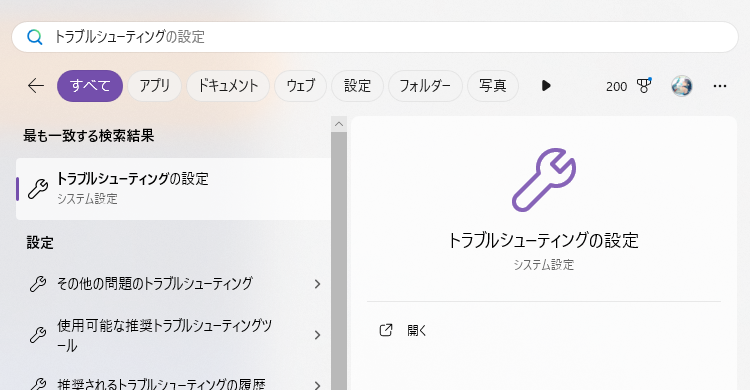
Task: Switch to the ドキュメント filter tab
Action: pyautogui.click(x=228, y=86)
